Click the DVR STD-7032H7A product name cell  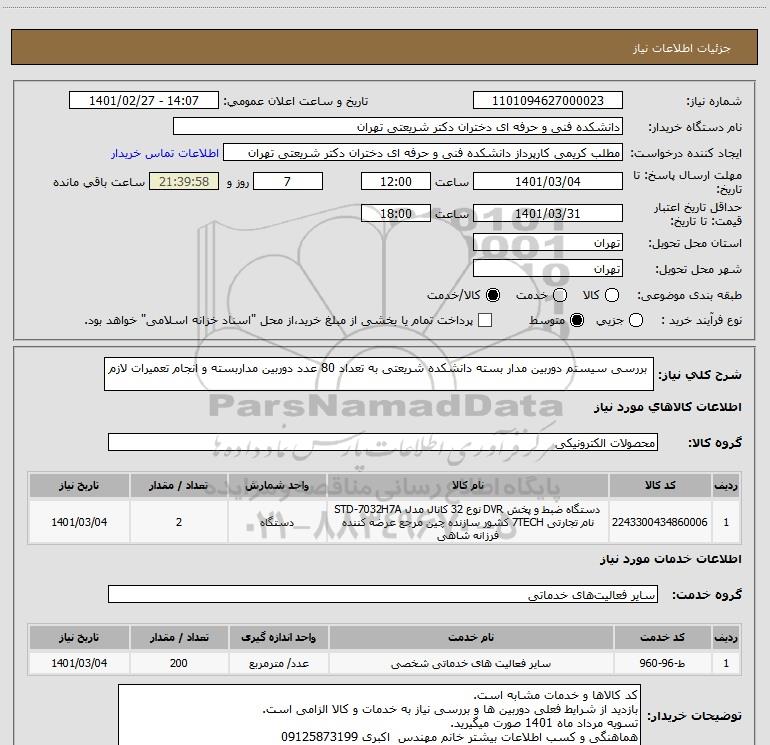(468, 522)
